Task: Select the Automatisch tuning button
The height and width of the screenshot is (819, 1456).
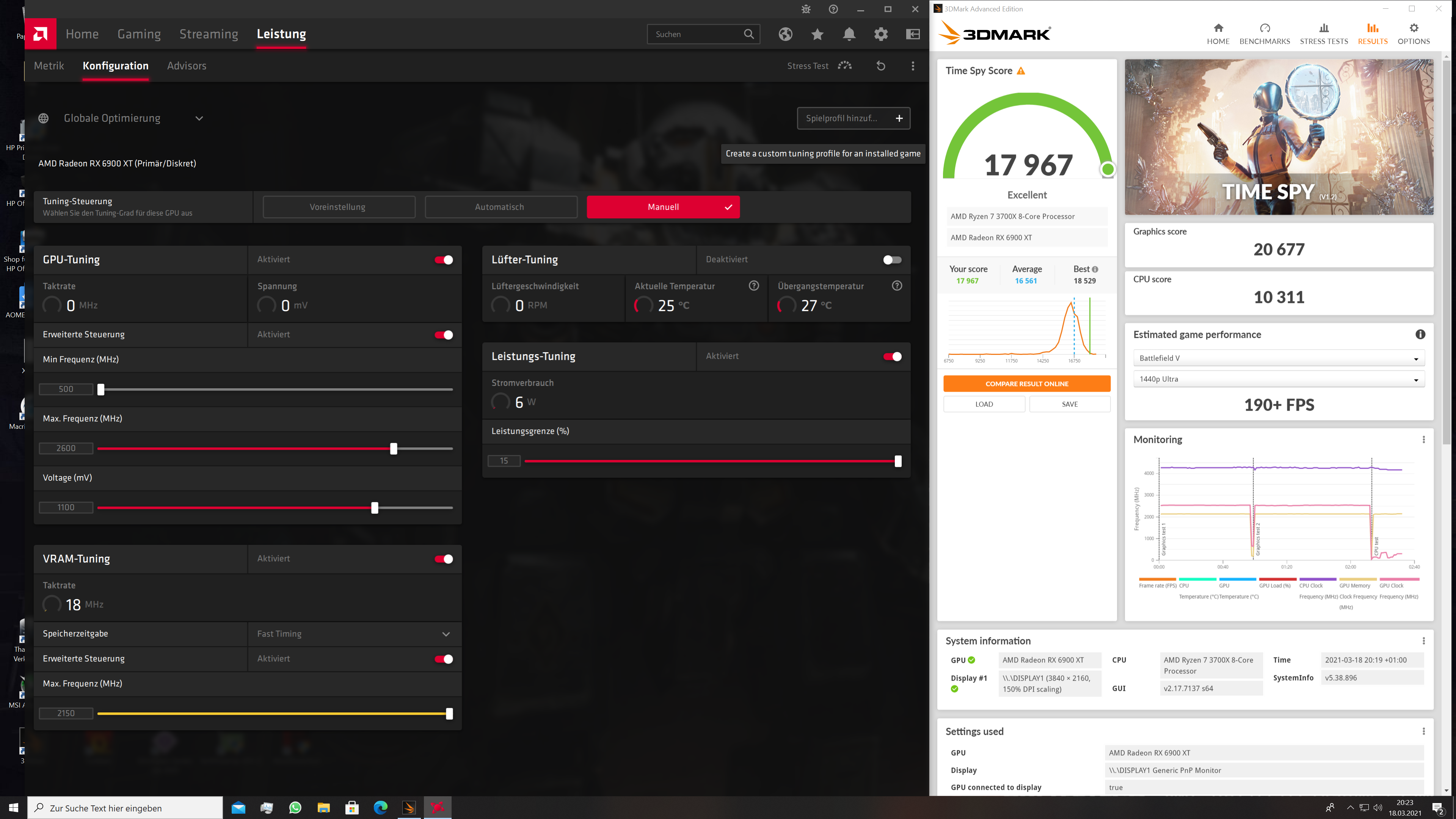Action: (501, 207)
